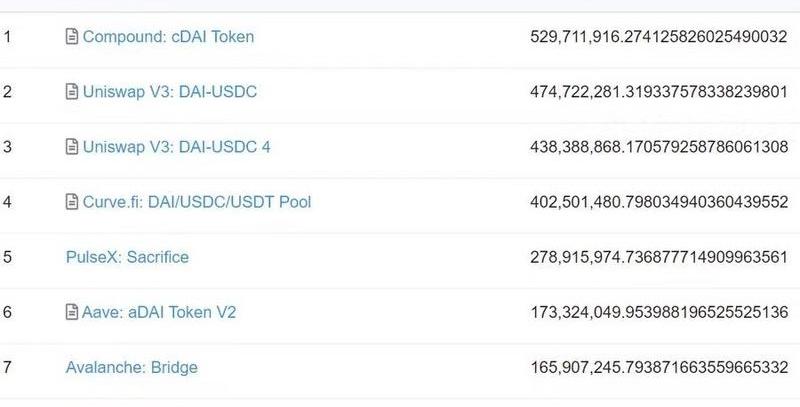Click the contract icon beside Uniswap V3: DAI-USDC
Screen dimensions: 800x407
[x=71, y=92]
